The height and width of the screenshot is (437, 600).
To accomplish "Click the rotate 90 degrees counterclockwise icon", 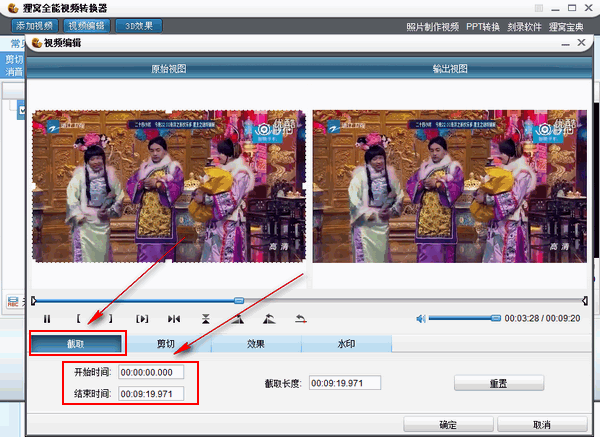I will tap(269, 319).
